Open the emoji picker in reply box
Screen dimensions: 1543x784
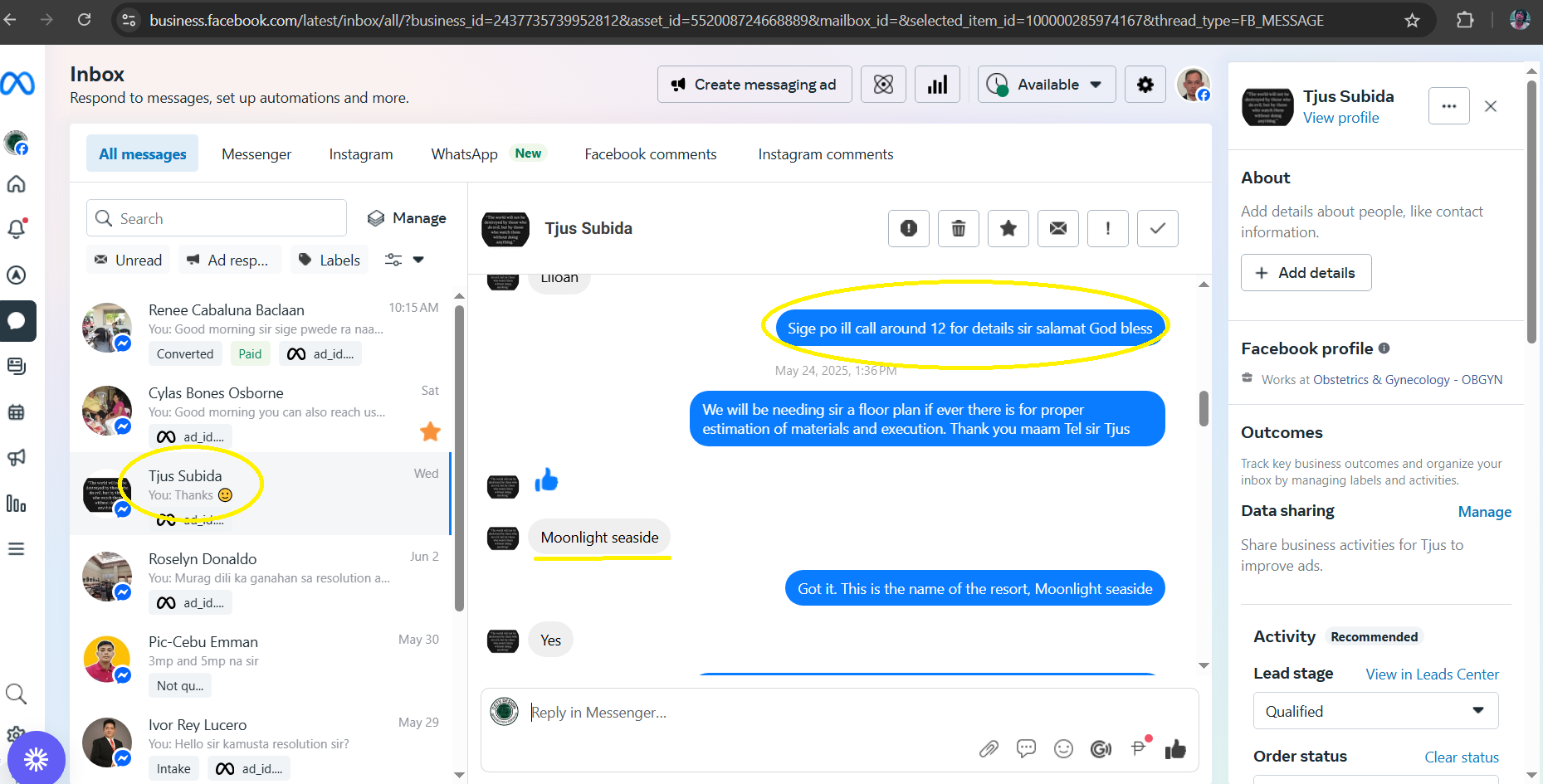tap(1063, 749)
